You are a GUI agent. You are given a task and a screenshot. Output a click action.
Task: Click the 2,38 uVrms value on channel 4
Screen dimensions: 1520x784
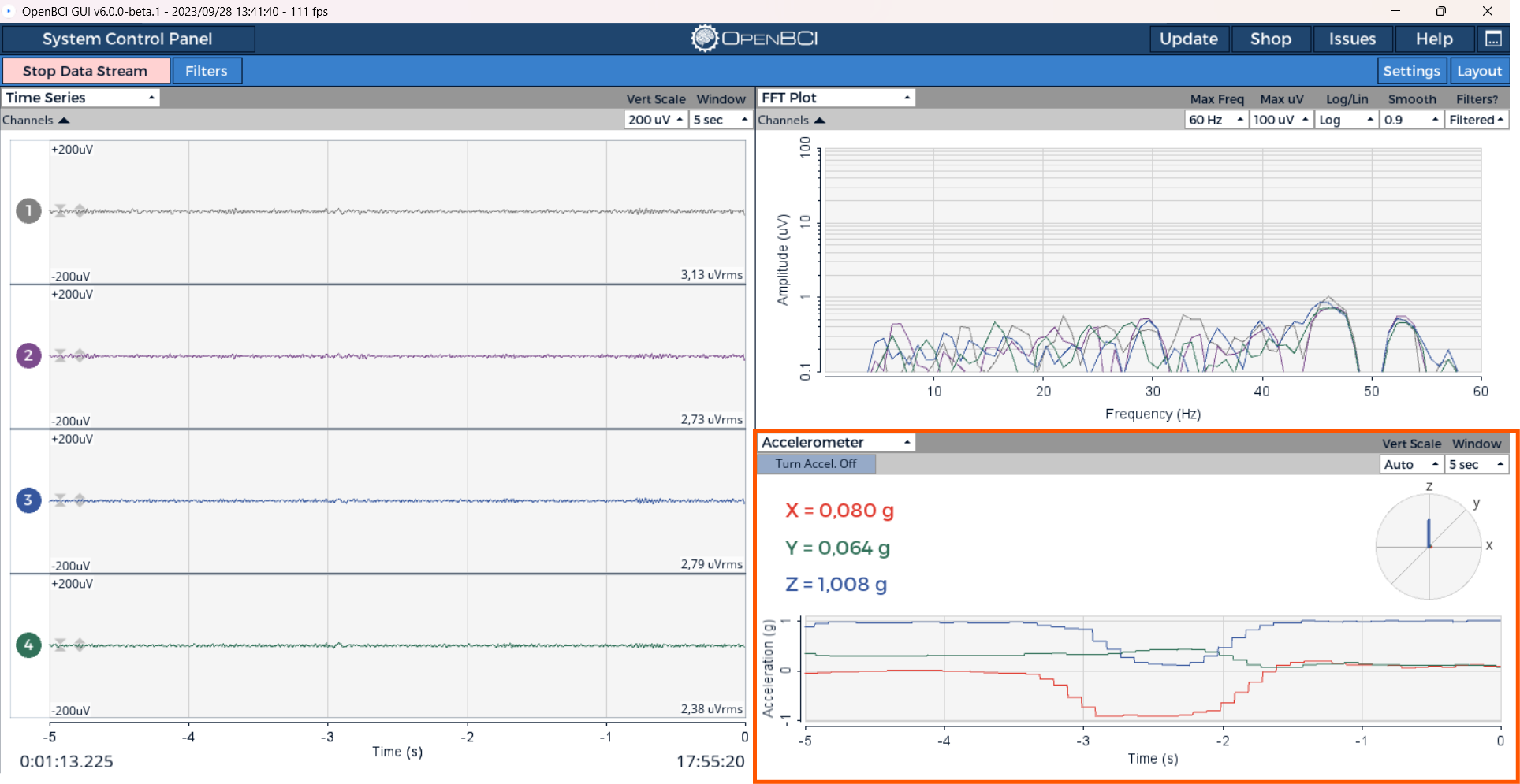pos(712,709)
